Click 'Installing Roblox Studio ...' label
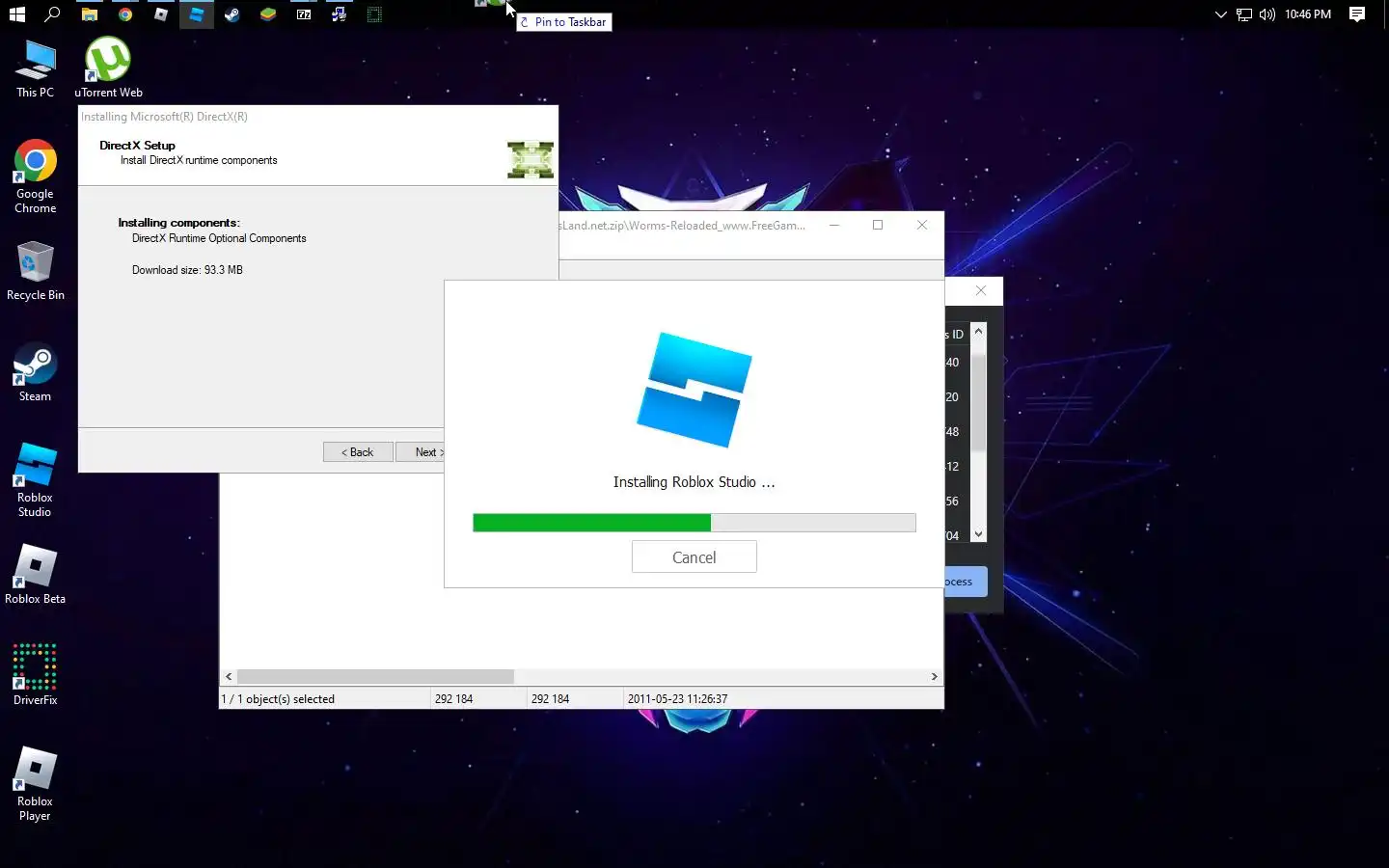The width and height of the screenshot is (1389, 868). (x=694, y=482)
